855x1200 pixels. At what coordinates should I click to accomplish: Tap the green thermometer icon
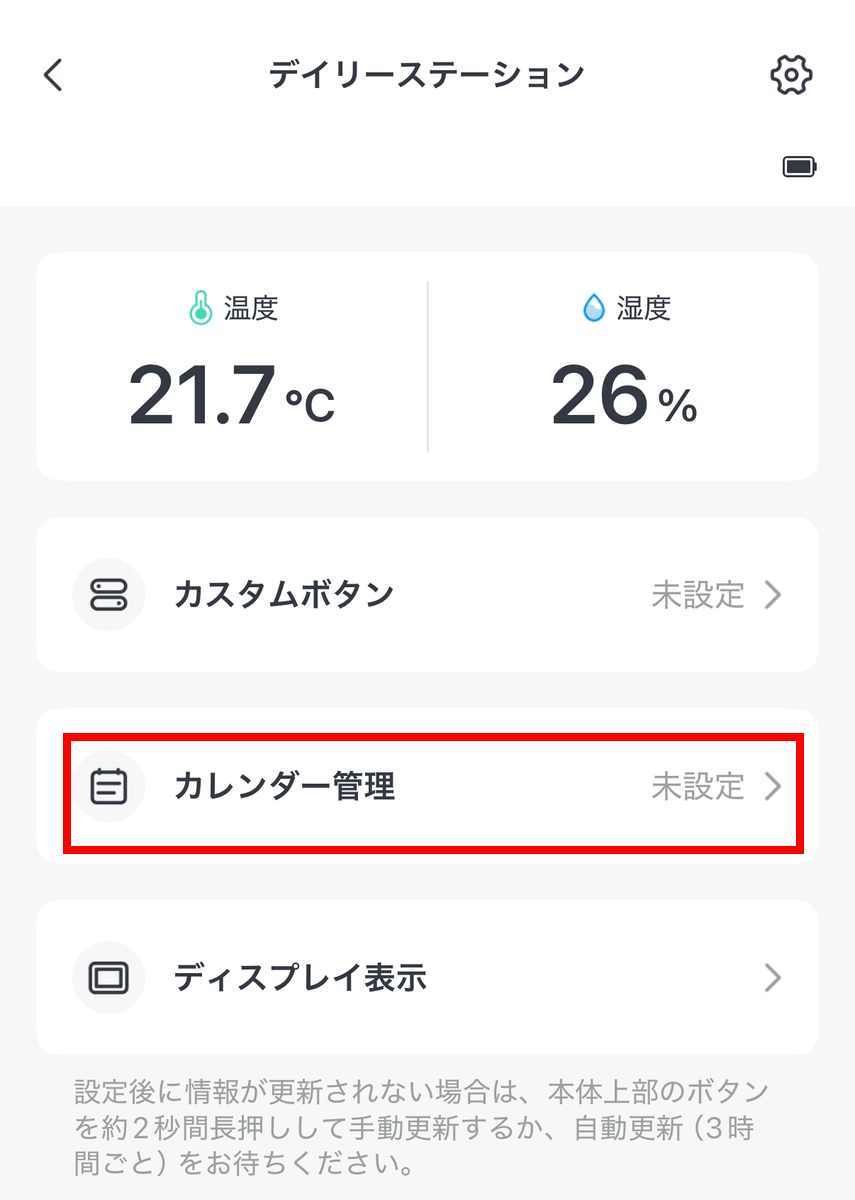point(201,309)
